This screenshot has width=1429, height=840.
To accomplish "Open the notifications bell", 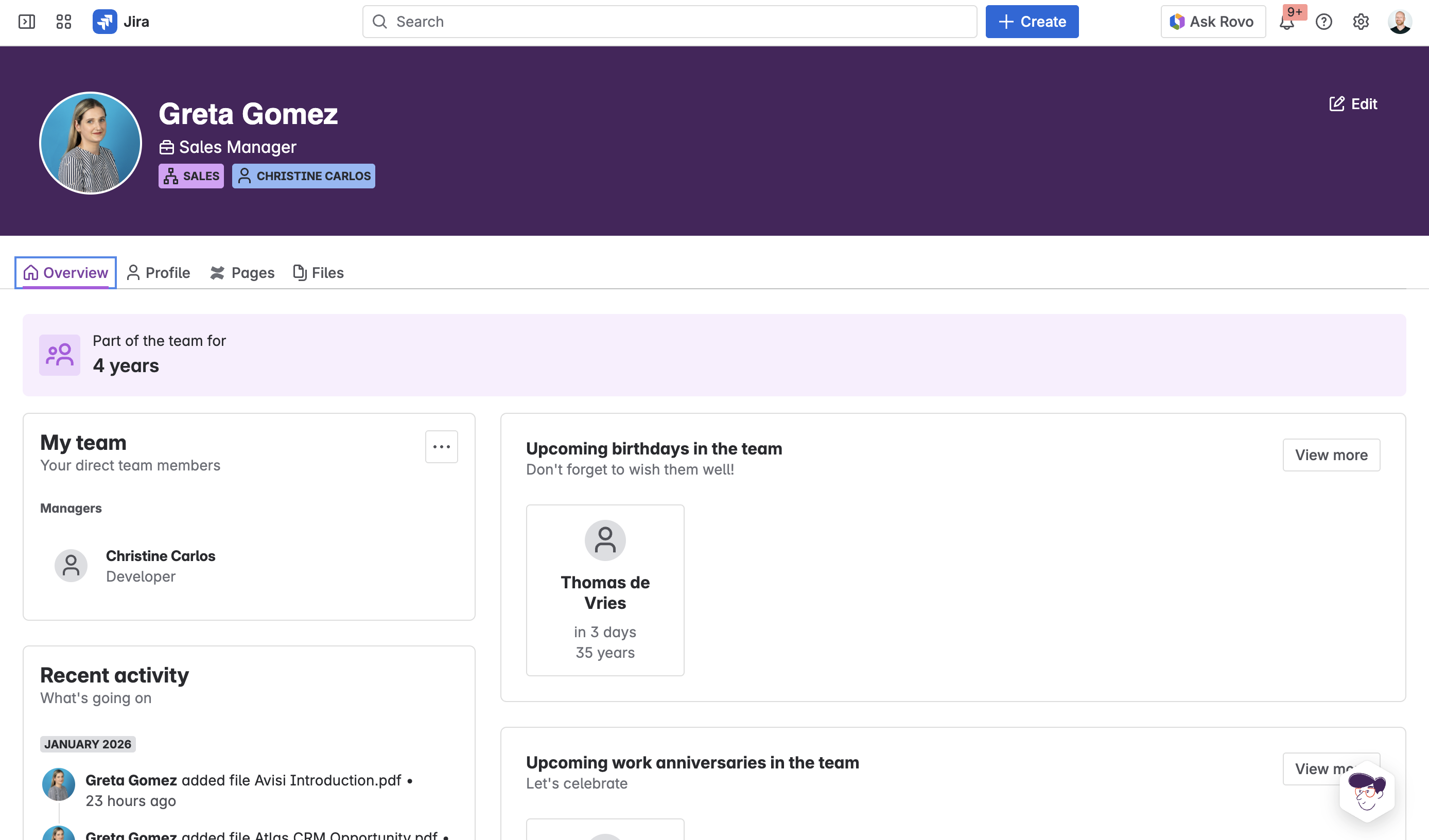I will click(1287, 22).
